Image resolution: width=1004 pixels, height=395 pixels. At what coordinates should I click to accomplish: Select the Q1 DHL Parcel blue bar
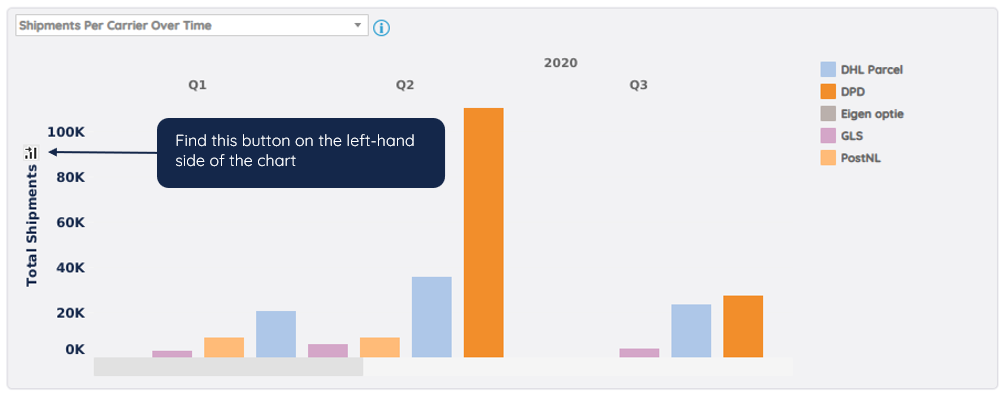276,334
